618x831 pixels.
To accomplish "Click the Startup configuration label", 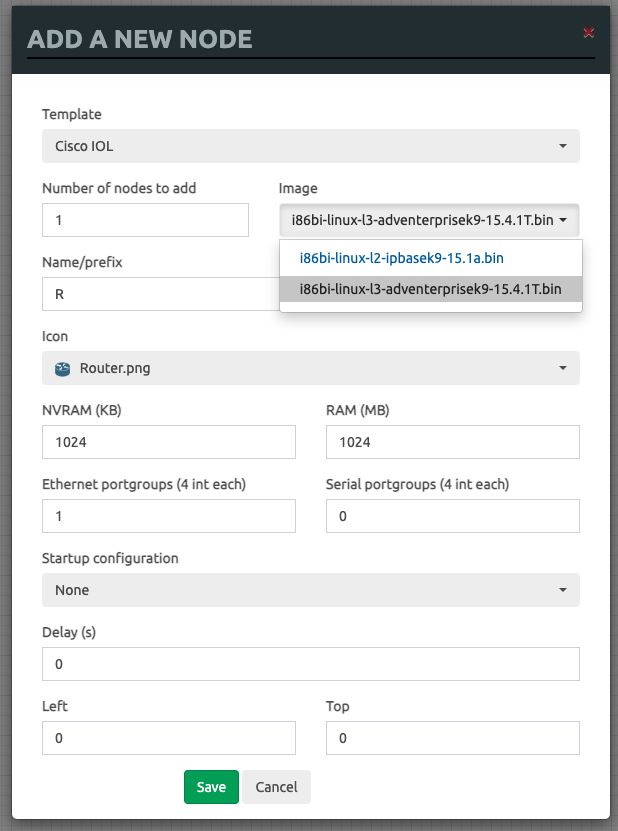I will coord(110,558).
